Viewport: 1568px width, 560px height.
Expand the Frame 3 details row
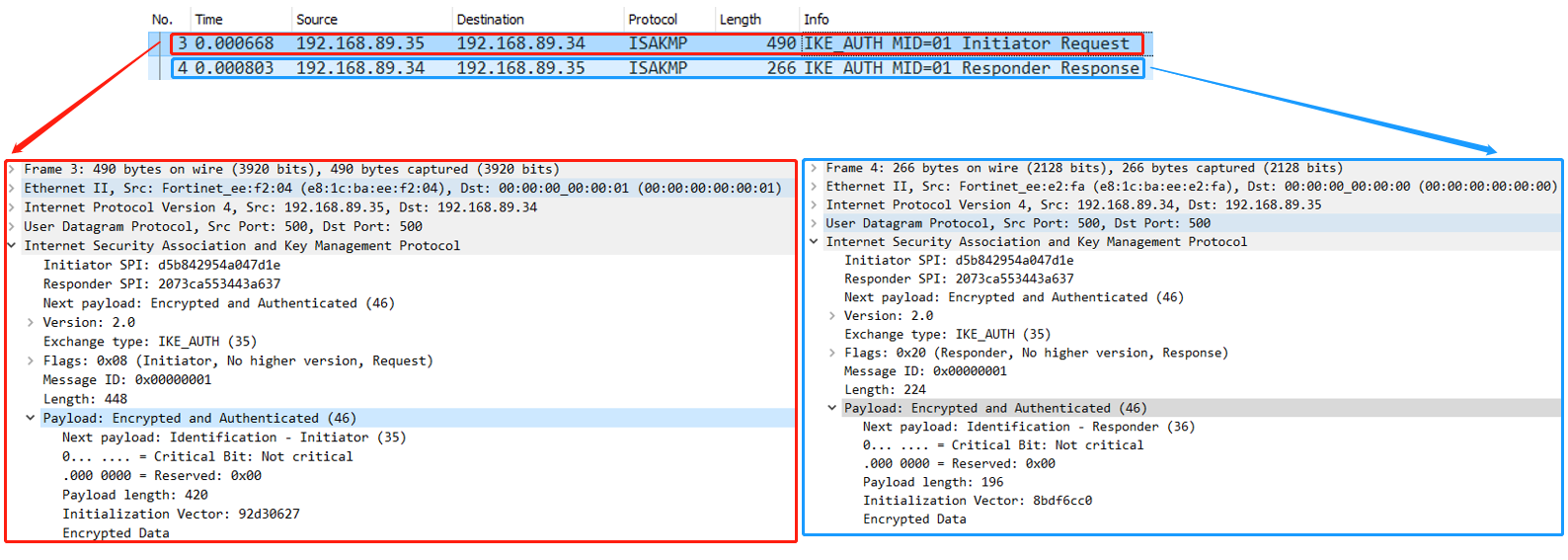click(x=12, y=170)
